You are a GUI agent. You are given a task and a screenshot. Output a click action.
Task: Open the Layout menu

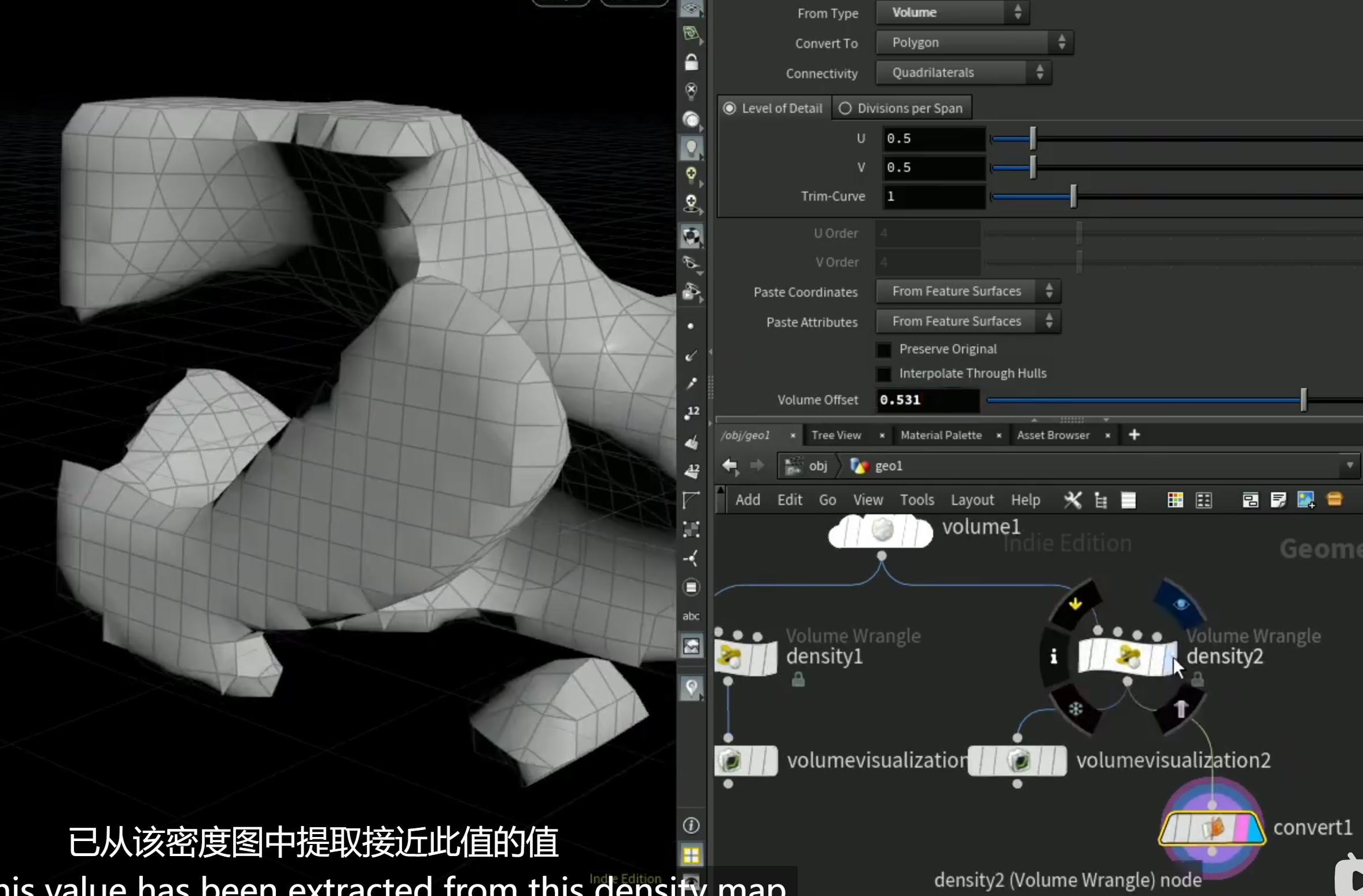pos(972,500)
